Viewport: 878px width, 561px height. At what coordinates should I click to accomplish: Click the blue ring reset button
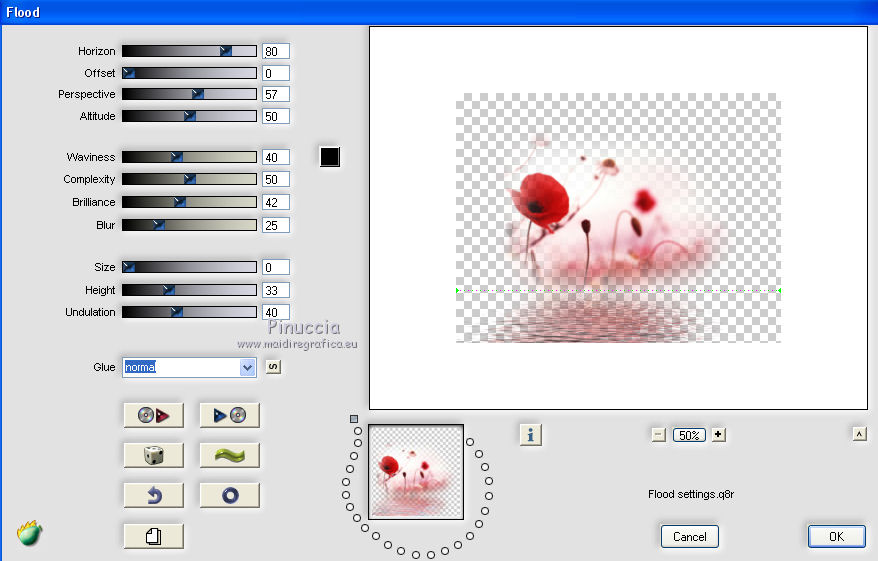click(230, 495)
